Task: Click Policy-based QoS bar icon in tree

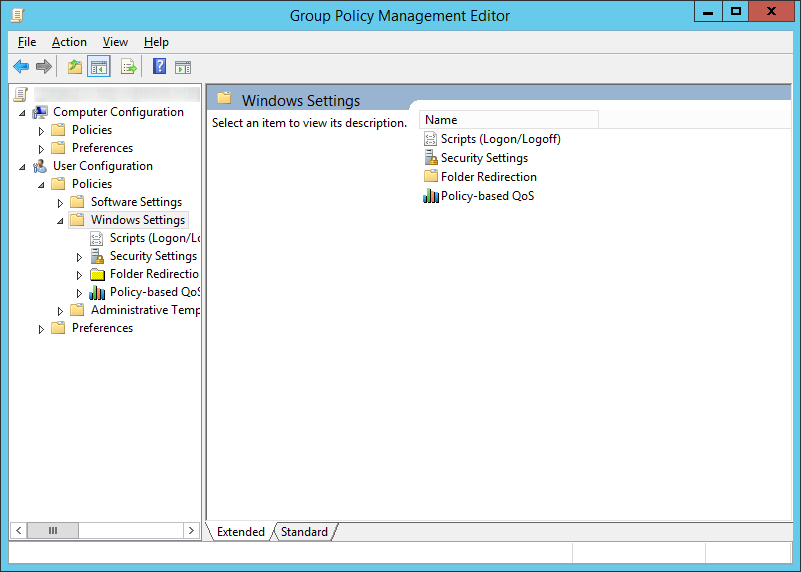Action: point(97,292)
